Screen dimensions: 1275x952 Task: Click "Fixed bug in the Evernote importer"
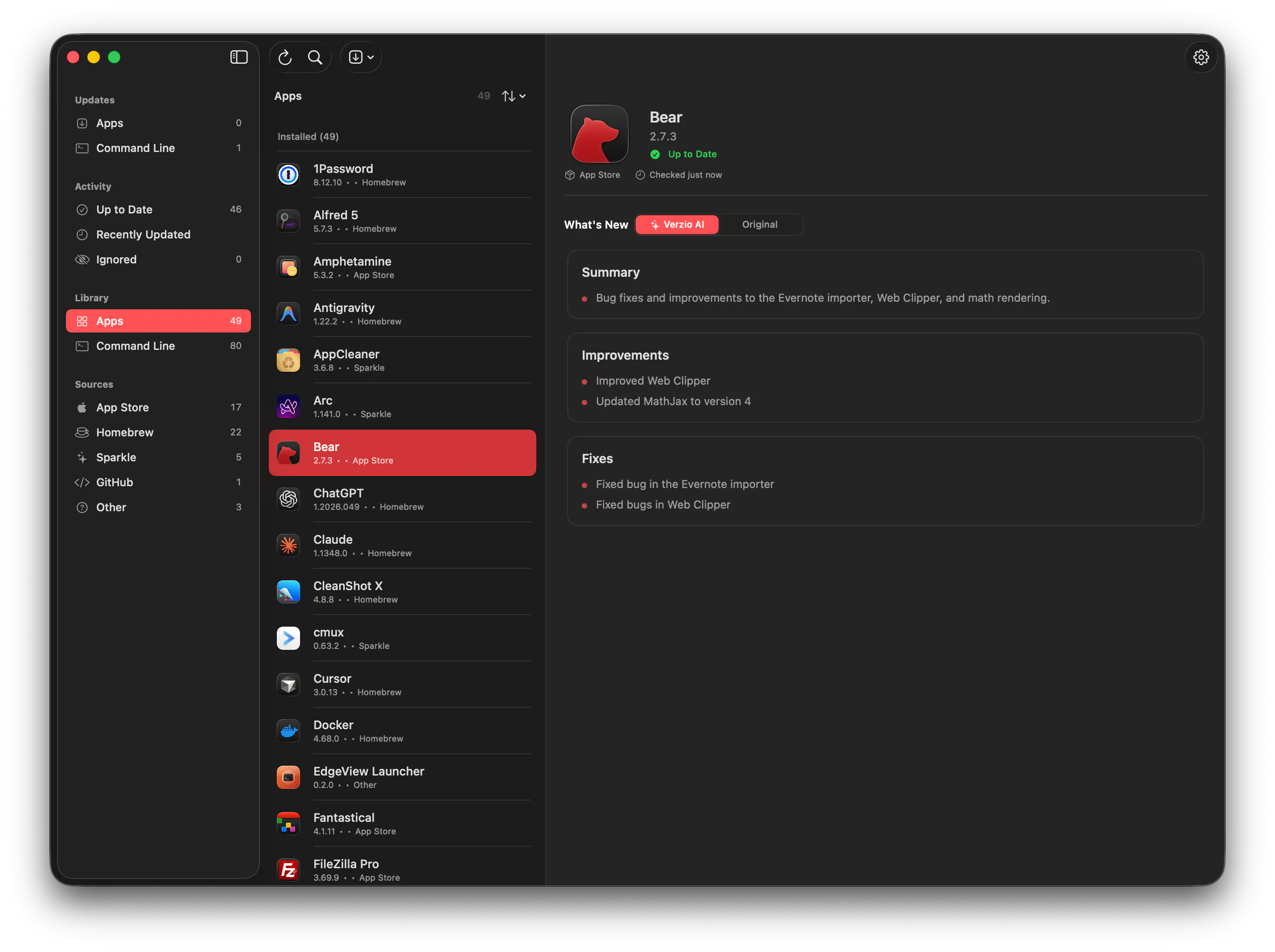(685, 484)
